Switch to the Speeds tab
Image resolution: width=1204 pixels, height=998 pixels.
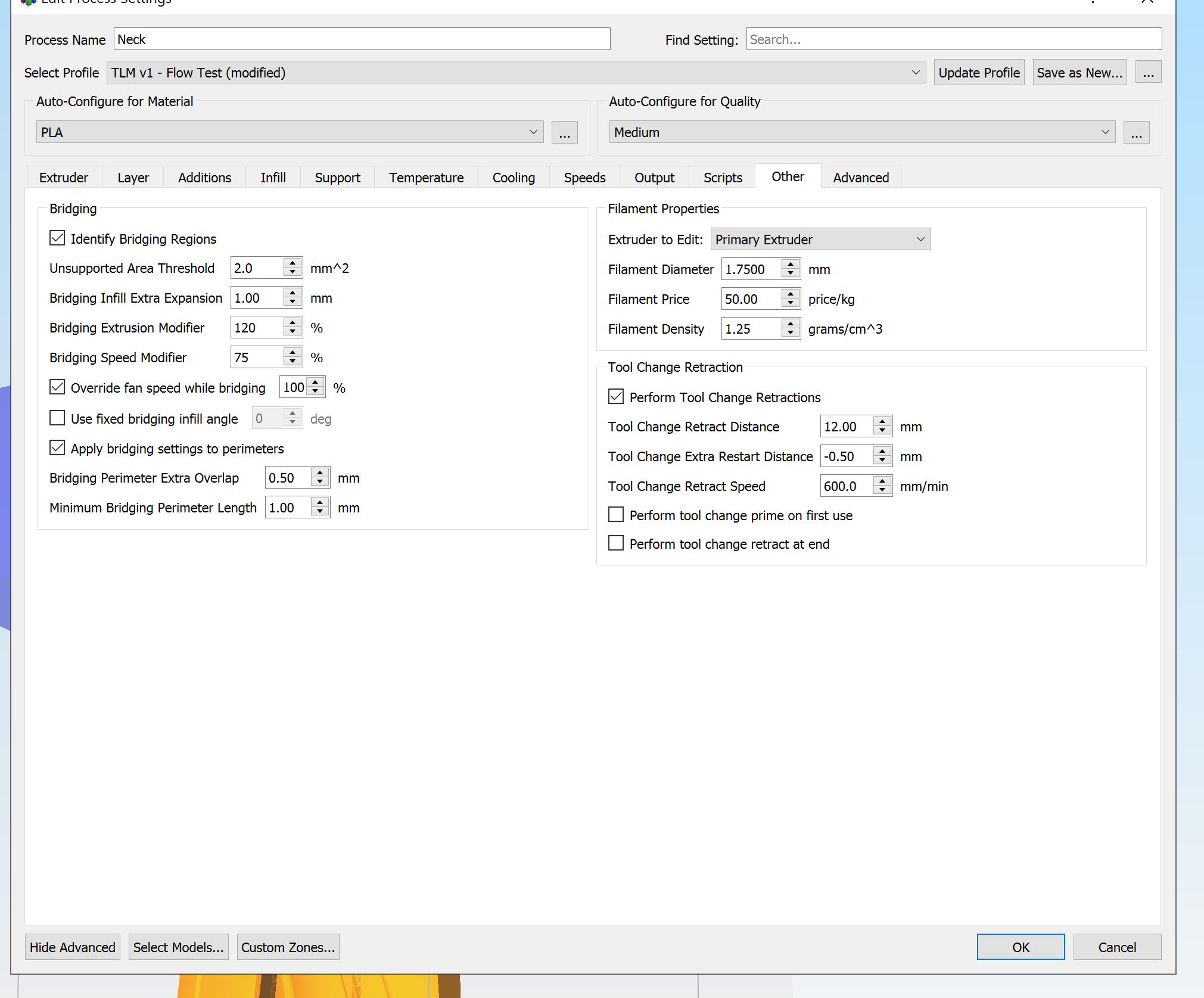(x=585, y=178)
